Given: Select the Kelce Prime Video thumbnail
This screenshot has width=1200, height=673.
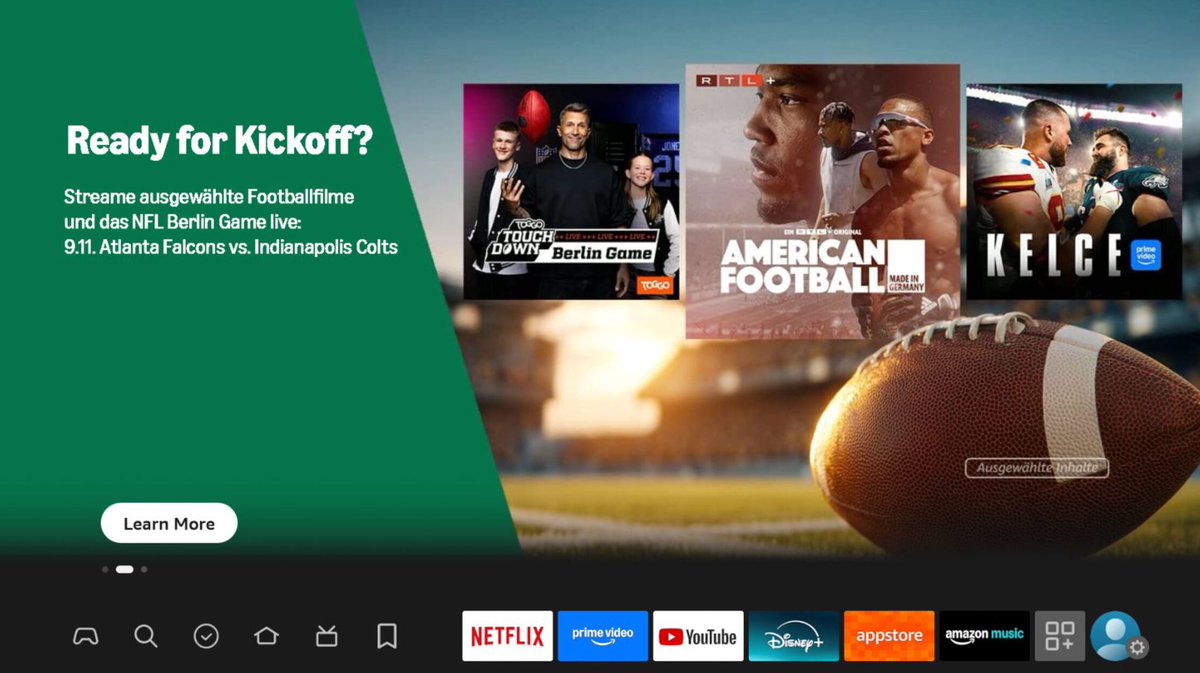Looking at the screenshot, I should [1074, 191].
